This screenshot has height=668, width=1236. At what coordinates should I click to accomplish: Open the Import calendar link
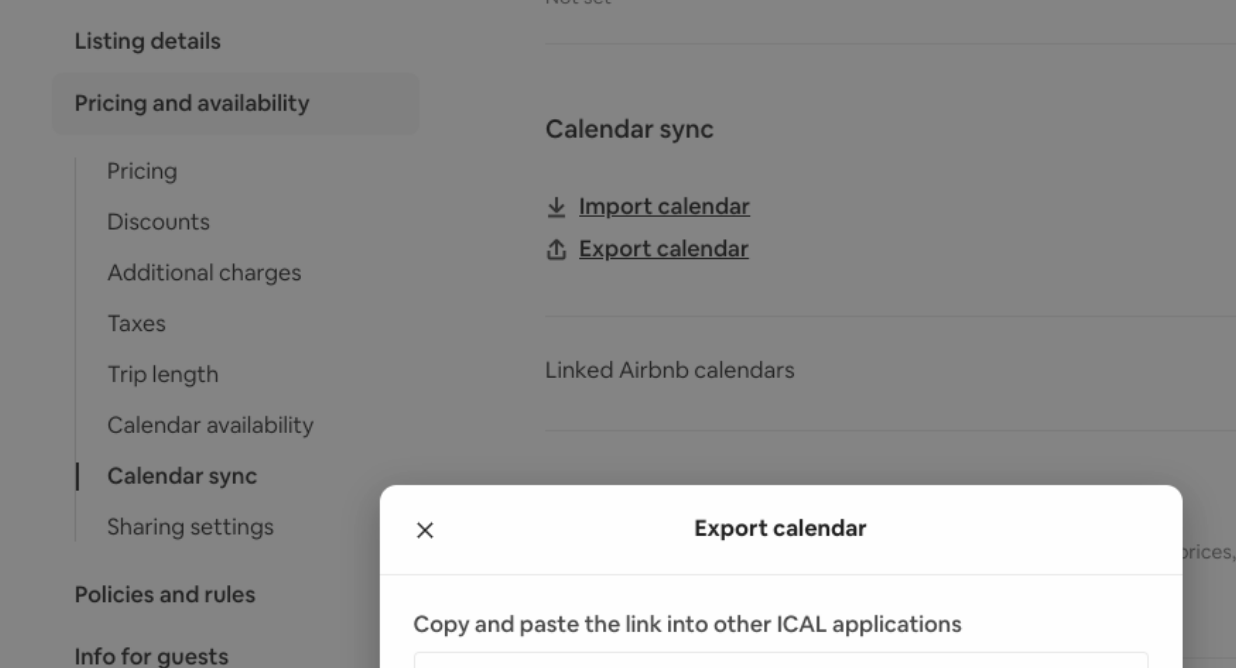664,207
